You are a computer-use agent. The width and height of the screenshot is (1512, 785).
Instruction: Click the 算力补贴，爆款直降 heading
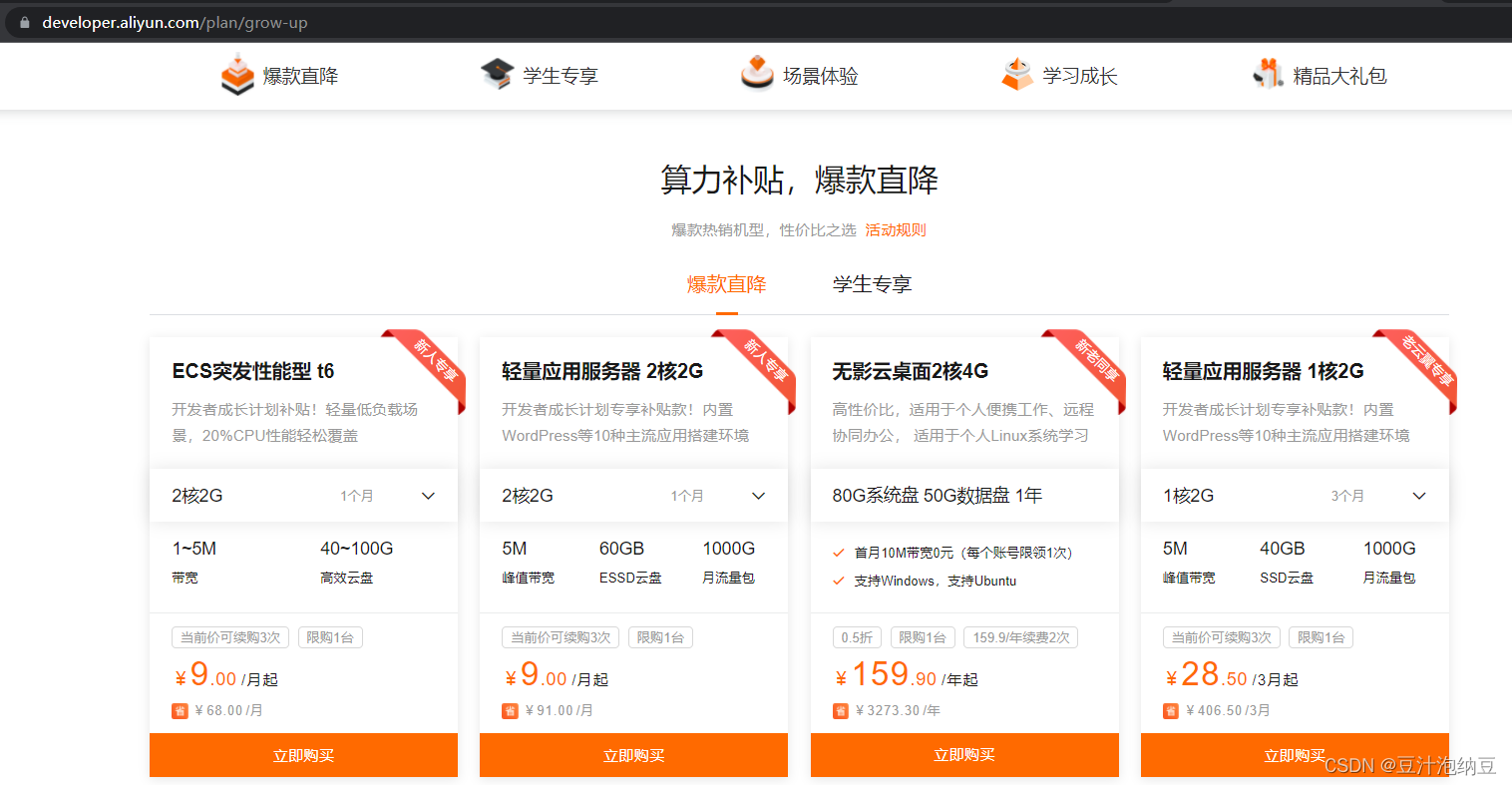tap(799, 181)
